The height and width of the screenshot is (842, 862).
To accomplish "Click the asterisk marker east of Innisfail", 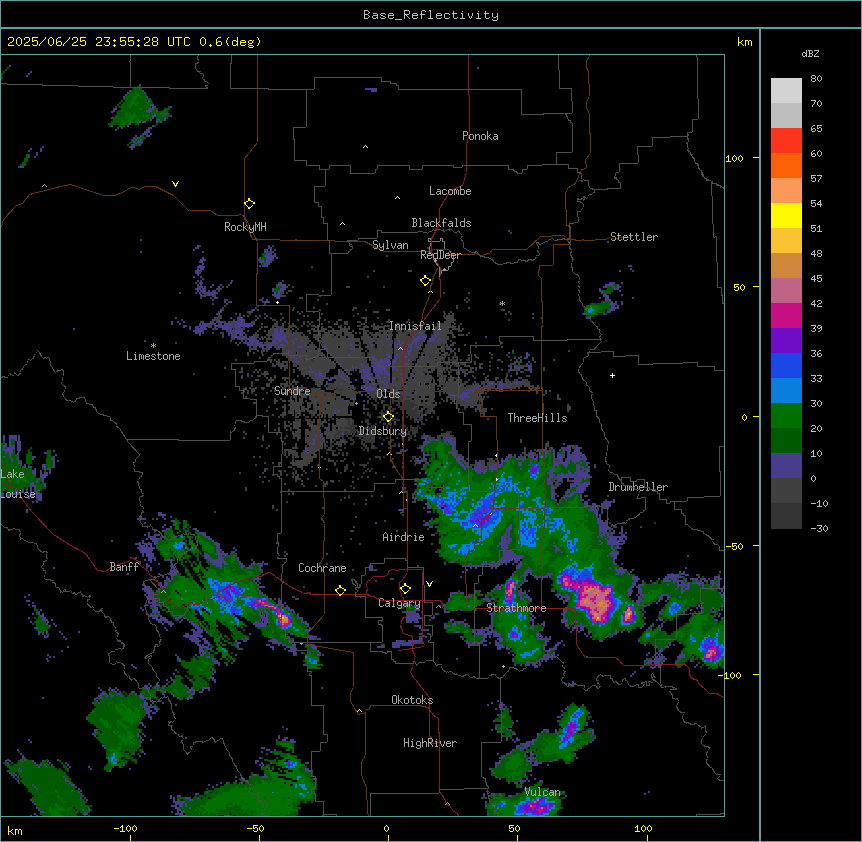I will coord(502,304).
